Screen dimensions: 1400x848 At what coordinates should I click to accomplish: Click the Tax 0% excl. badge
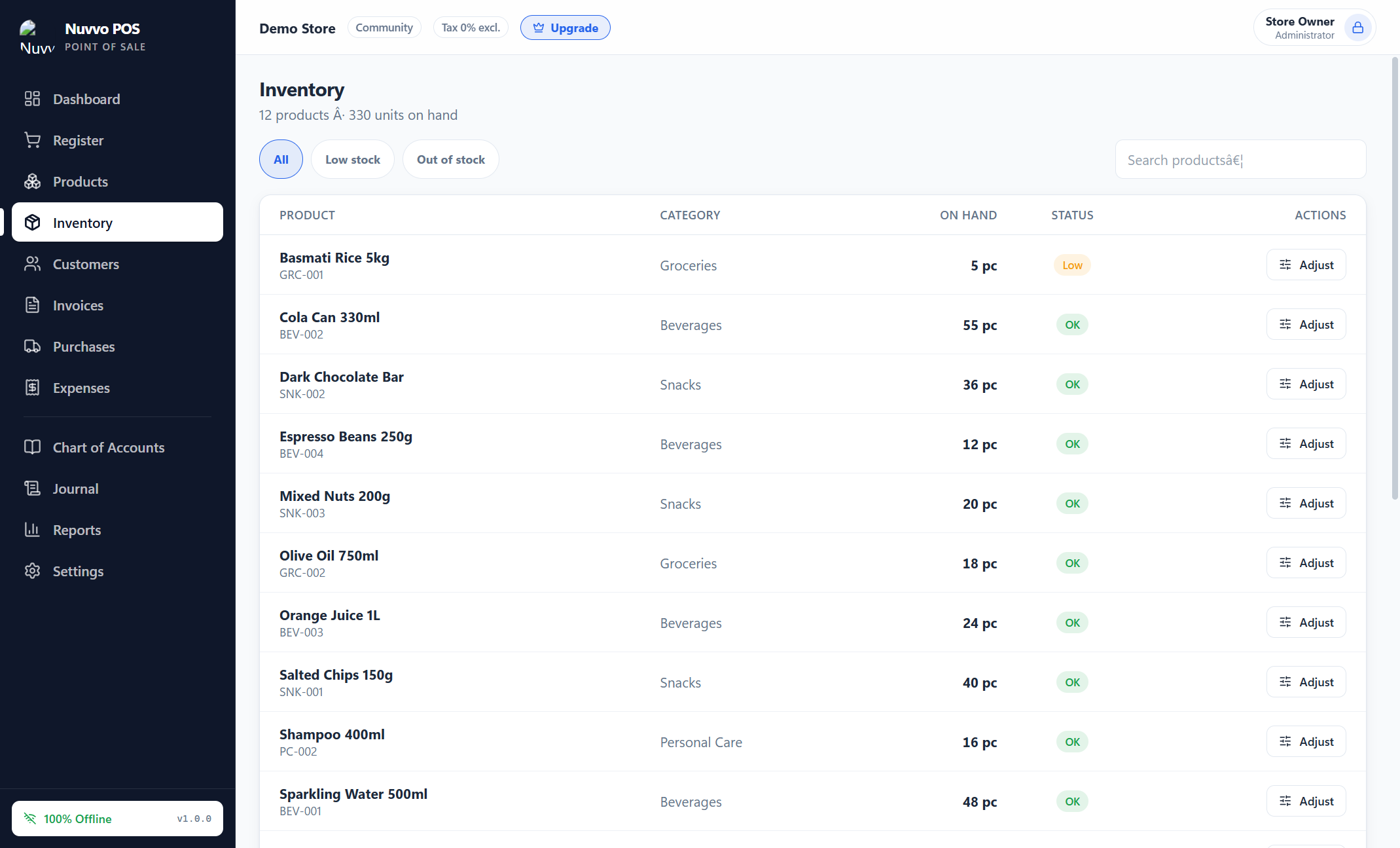pos(471,28)
